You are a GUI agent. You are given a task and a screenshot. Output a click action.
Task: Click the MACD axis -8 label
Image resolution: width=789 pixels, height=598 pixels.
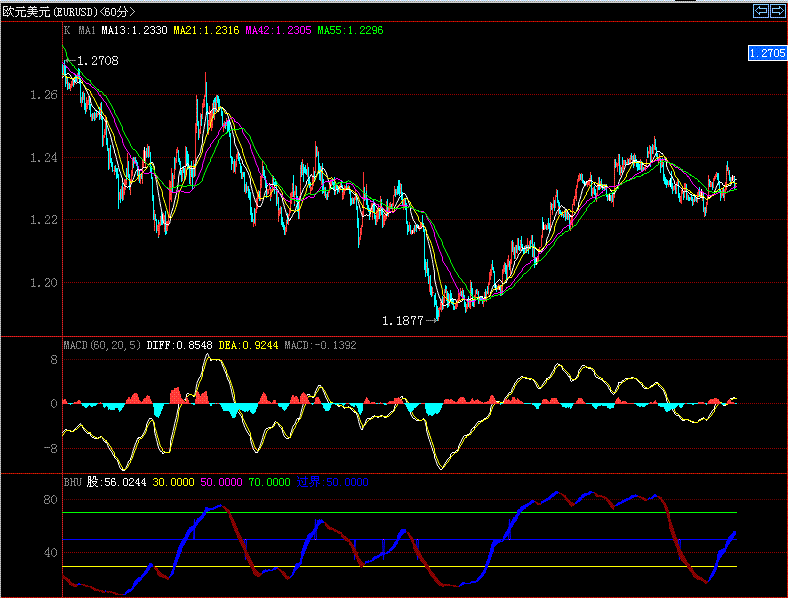(x=50, y=448)
